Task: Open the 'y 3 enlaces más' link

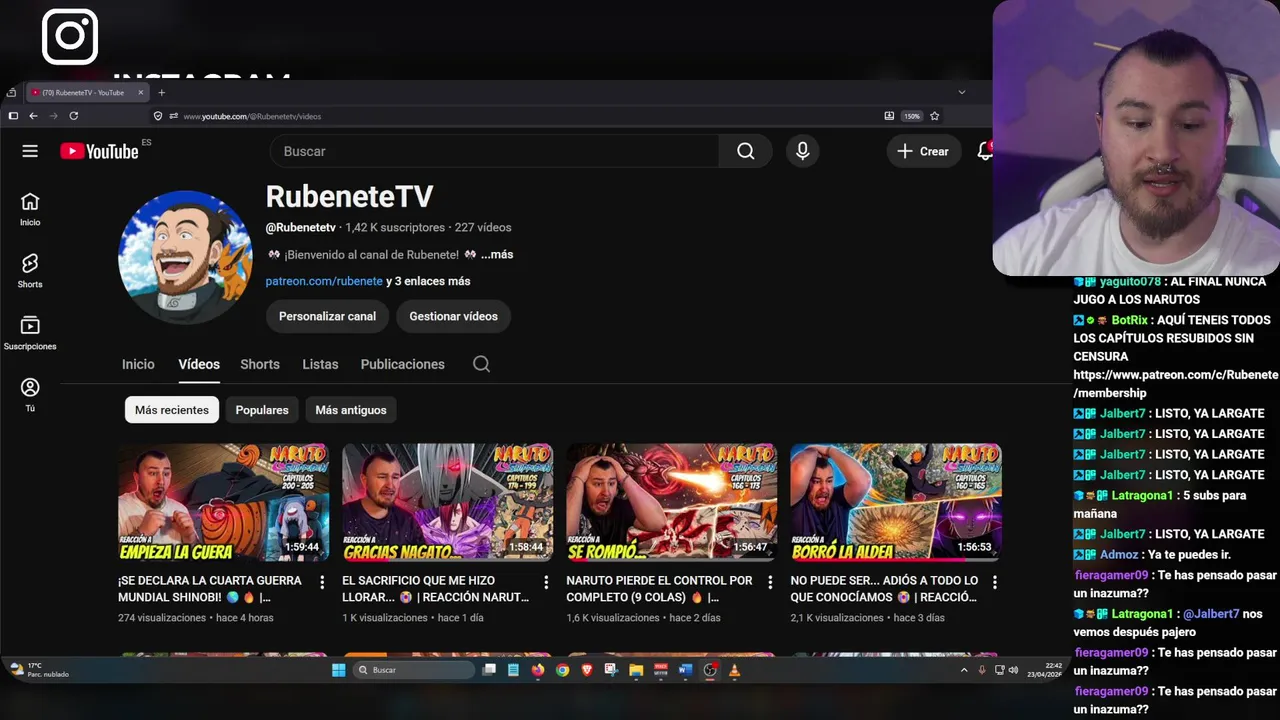Action: point(428,281)
